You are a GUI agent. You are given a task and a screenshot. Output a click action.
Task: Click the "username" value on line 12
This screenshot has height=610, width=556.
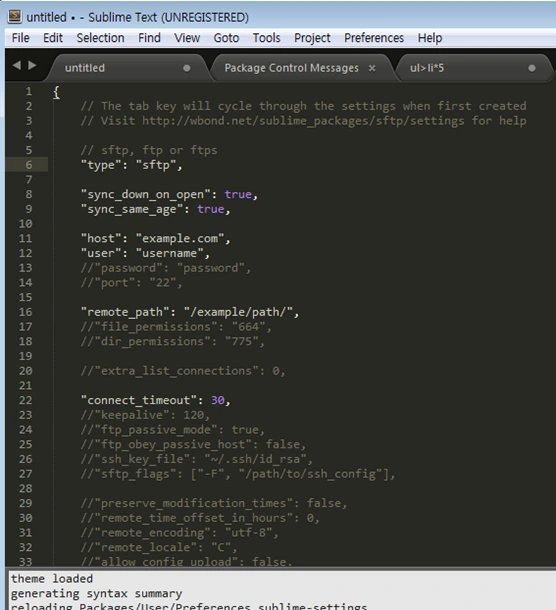click(x=169, y=253)
